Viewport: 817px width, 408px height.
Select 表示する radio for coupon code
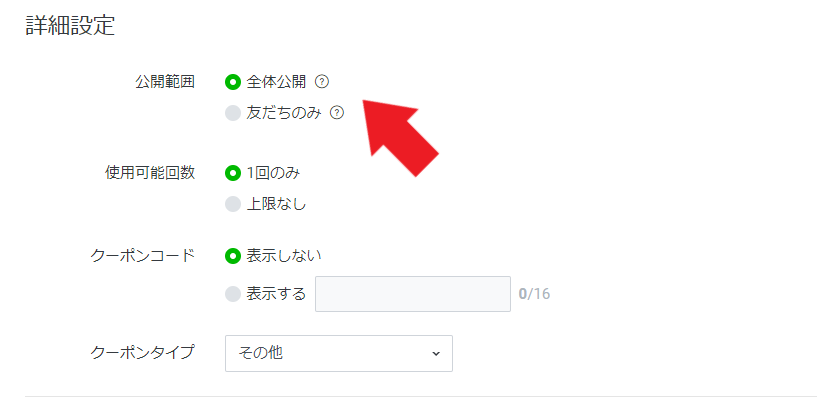[233, 294]
